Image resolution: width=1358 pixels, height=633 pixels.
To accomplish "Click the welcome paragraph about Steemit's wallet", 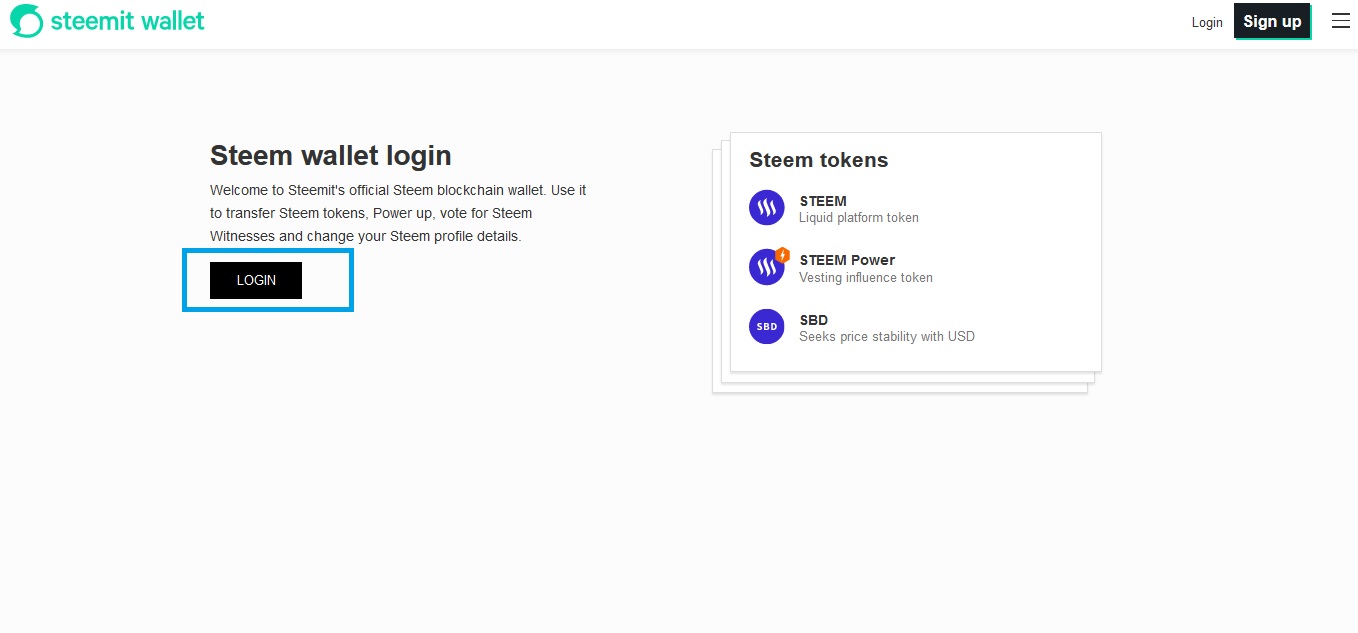I will (398, 213).
